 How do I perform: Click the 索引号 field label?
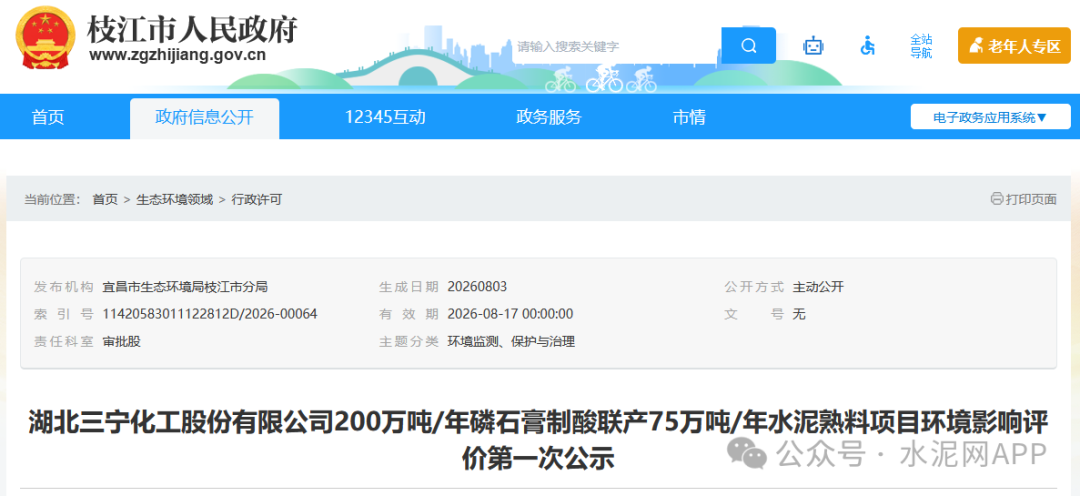63,314
